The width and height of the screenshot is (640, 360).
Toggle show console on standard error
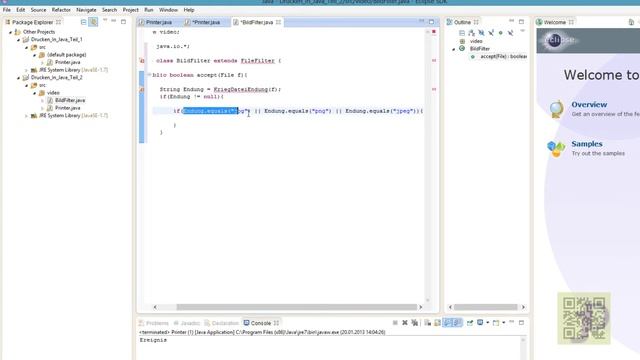pos(458,323)
